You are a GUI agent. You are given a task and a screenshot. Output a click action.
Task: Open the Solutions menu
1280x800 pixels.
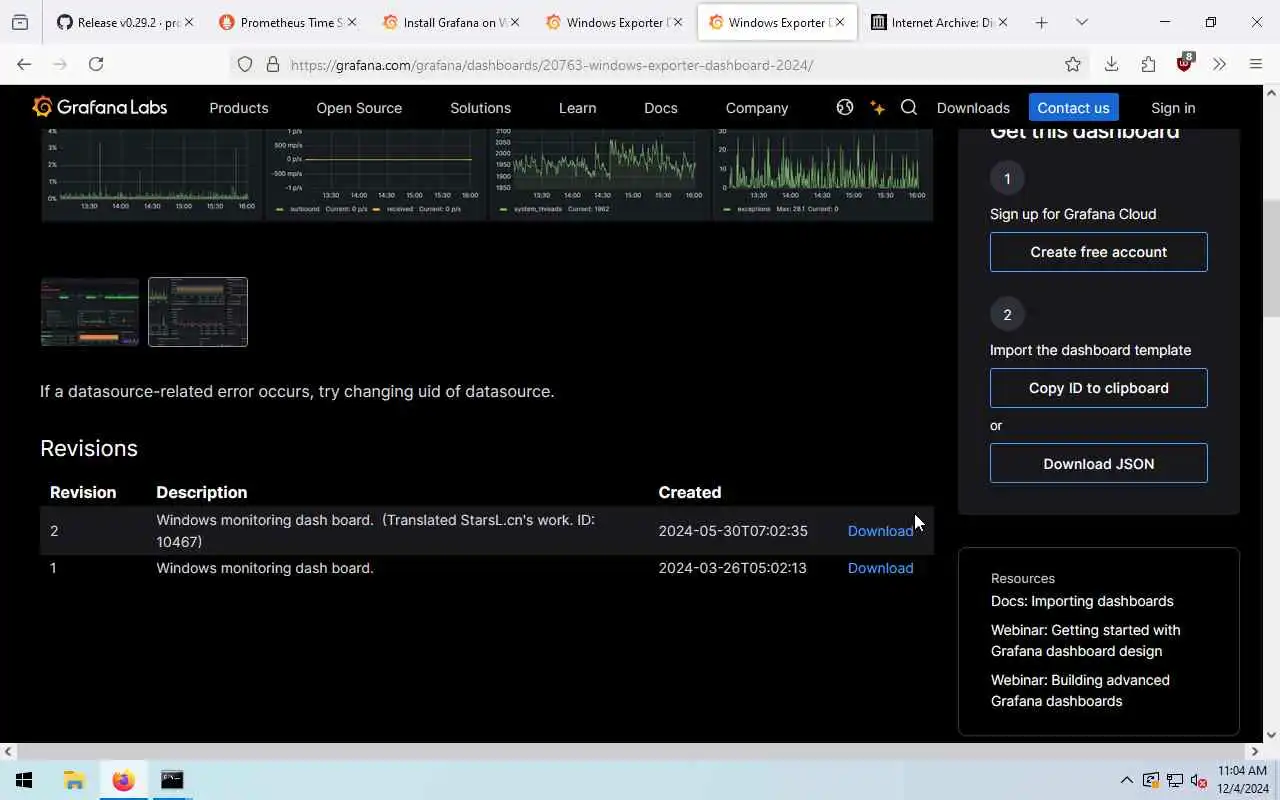480,108
